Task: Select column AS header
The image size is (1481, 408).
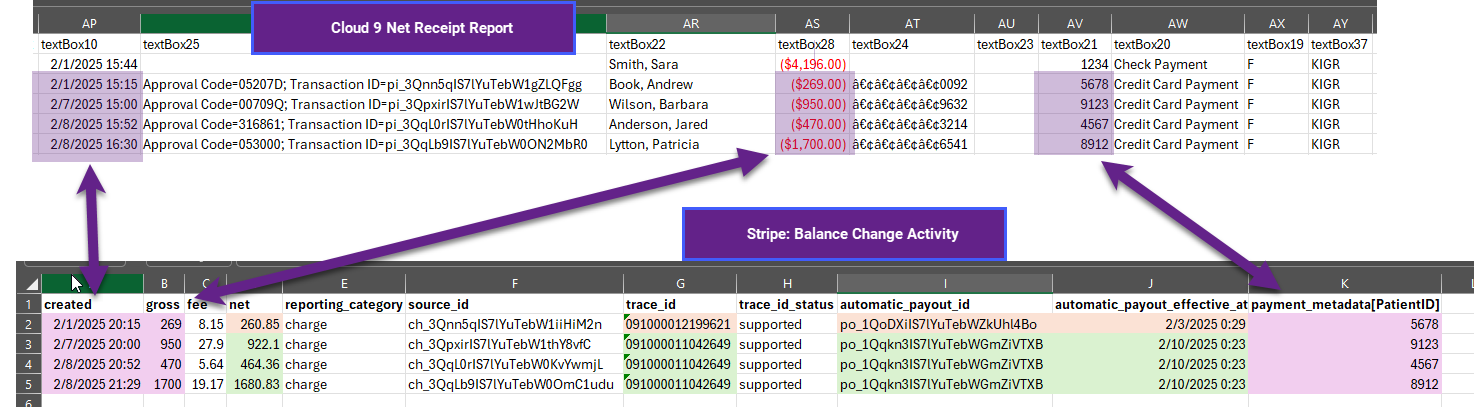Action: (812, 23)
